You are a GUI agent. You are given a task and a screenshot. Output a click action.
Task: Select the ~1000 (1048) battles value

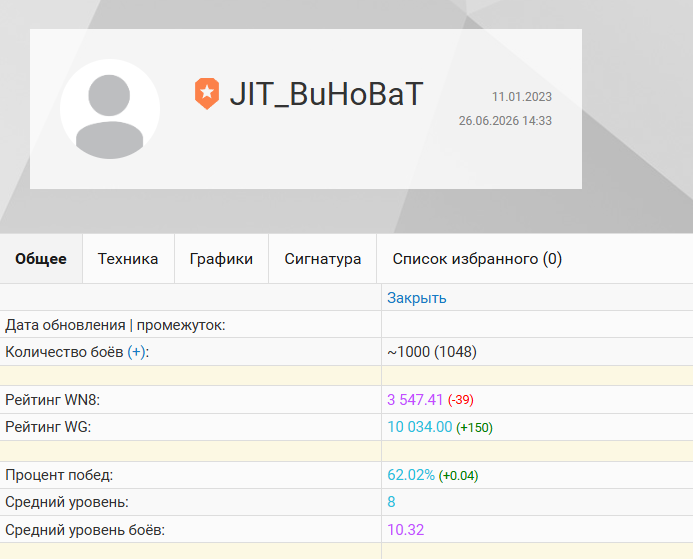click(x=432, y=352)
